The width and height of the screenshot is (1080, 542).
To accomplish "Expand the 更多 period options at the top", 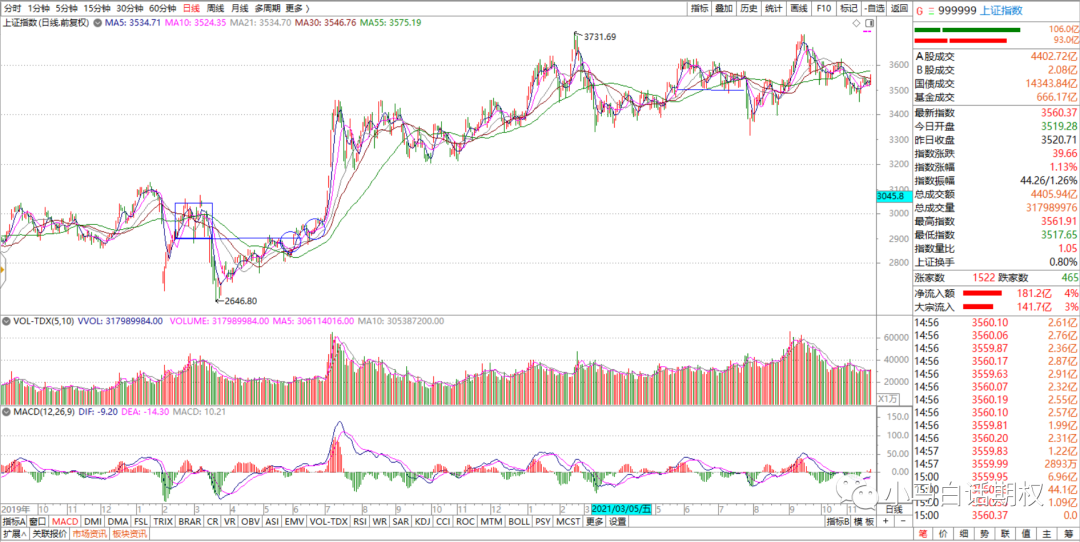I will [295, 8].
